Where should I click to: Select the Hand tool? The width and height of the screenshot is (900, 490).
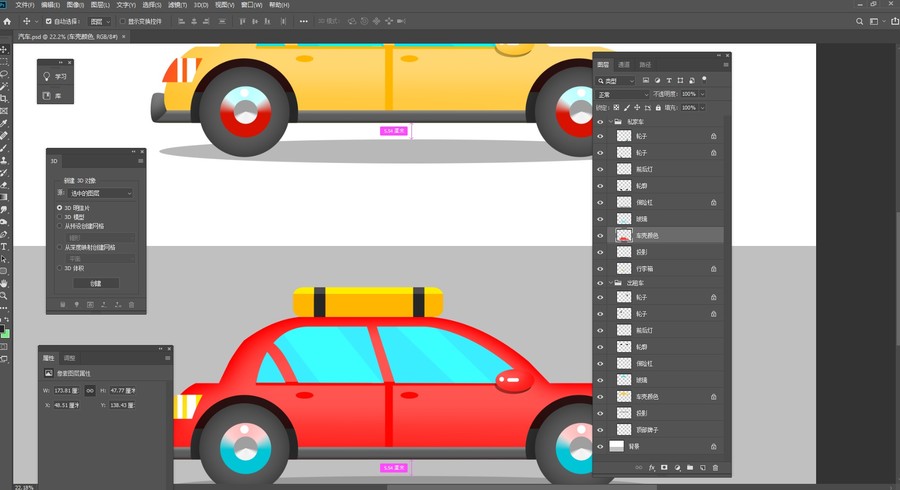click(3, 283)
